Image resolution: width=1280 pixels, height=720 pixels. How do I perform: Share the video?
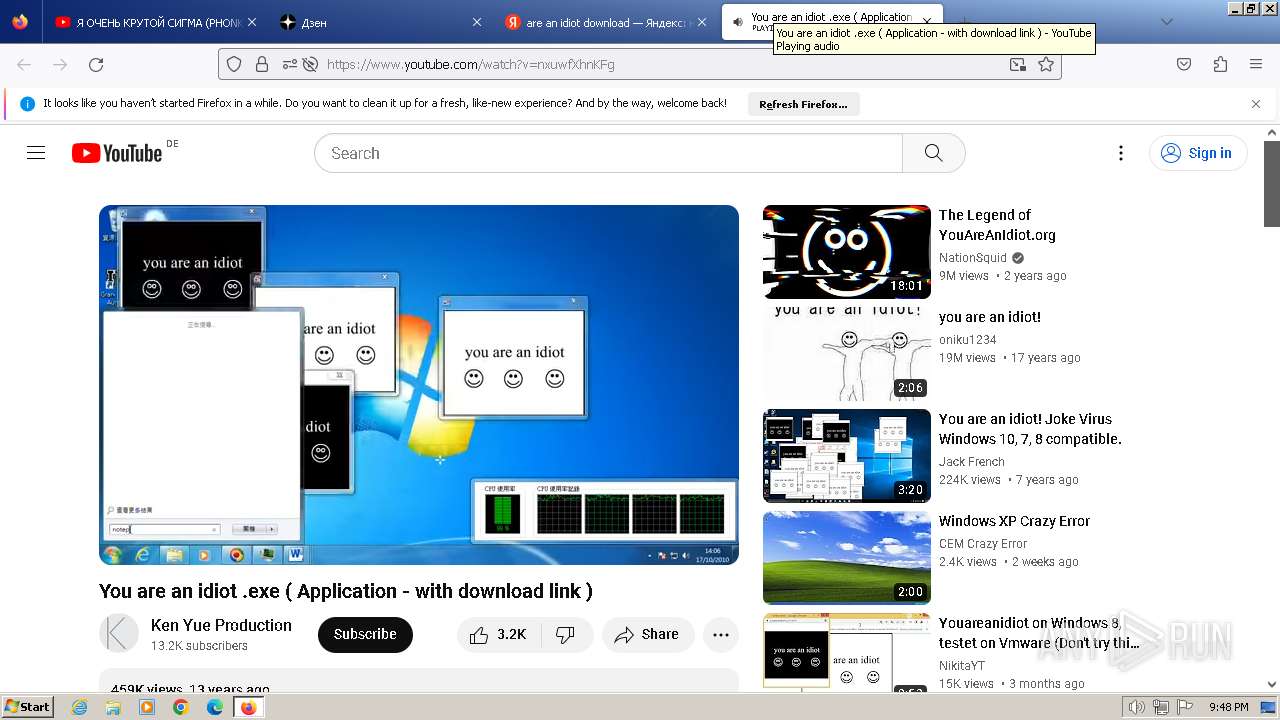click(647, 635)
